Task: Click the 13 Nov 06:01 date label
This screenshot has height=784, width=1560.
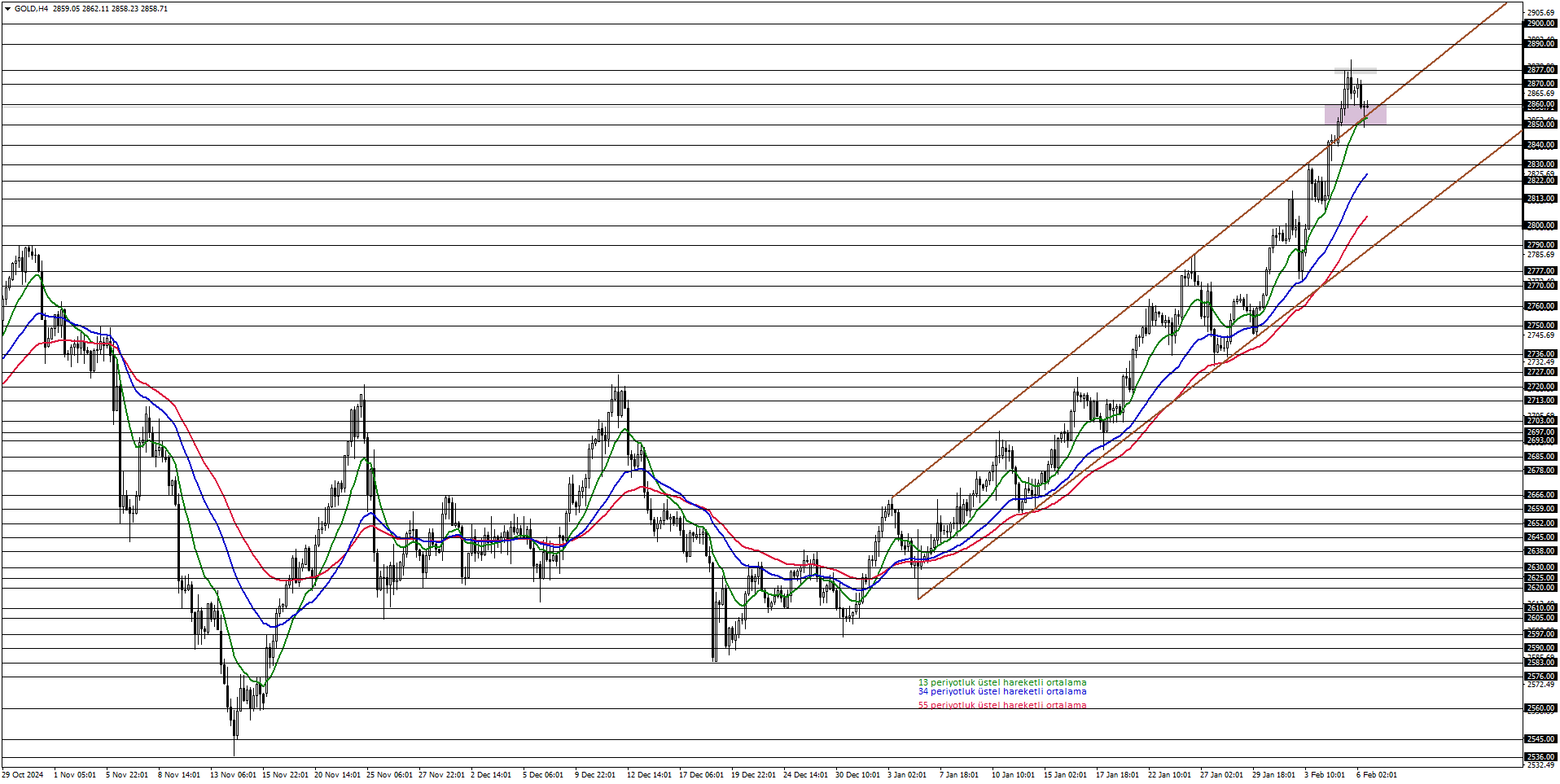Action: pos(233,775)
